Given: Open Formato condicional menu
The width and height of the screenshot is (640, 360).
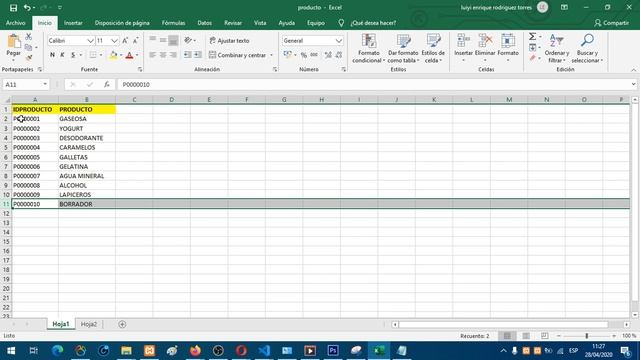Looking at the screenshot, I should [369, 48].
